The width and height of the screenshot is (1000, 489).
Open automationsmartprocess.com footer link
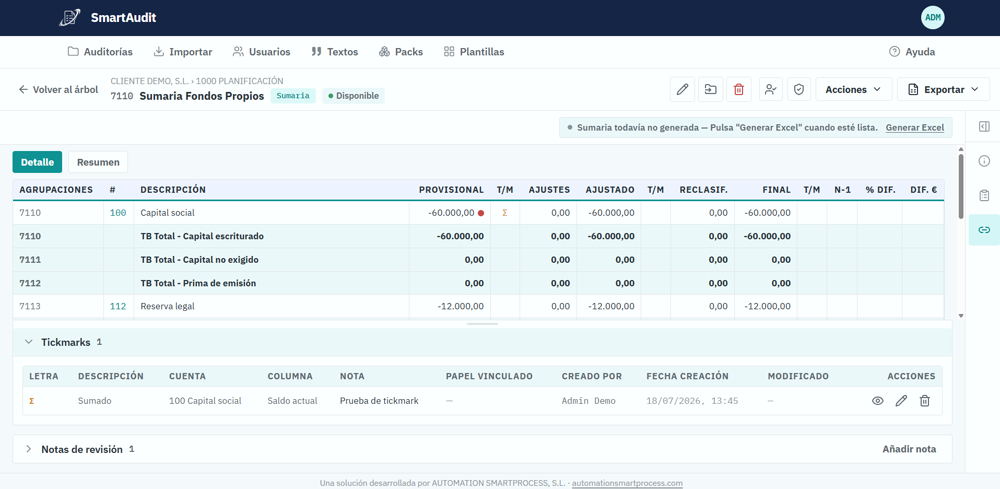click(627, 483)
